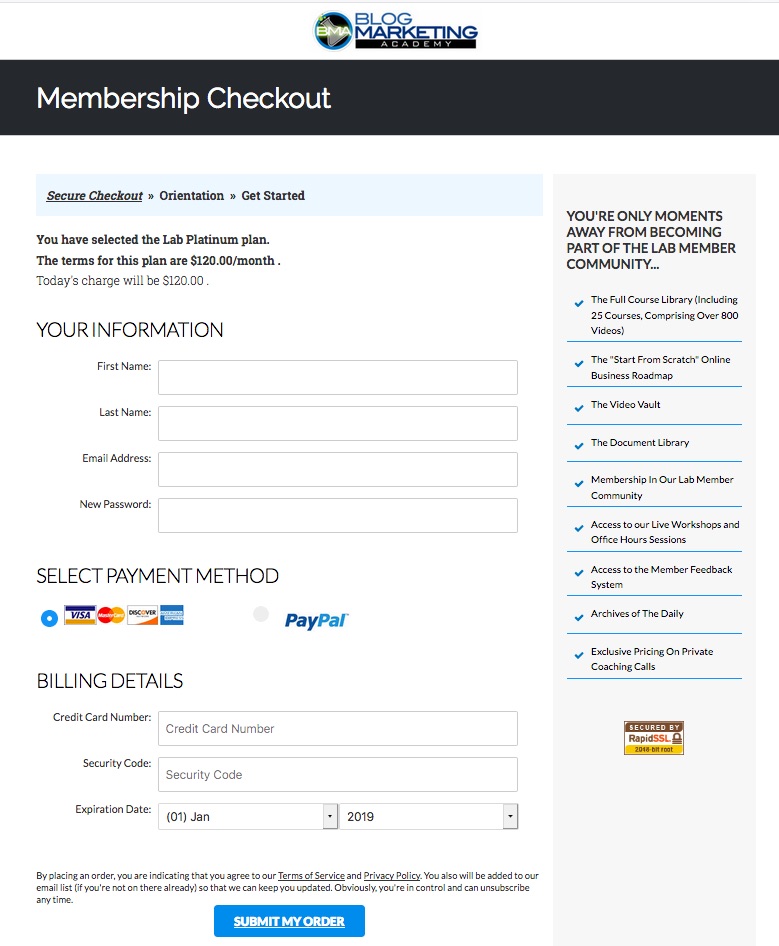
Task: Open the Privacy Policy link
Action: (x=392, y=875)
